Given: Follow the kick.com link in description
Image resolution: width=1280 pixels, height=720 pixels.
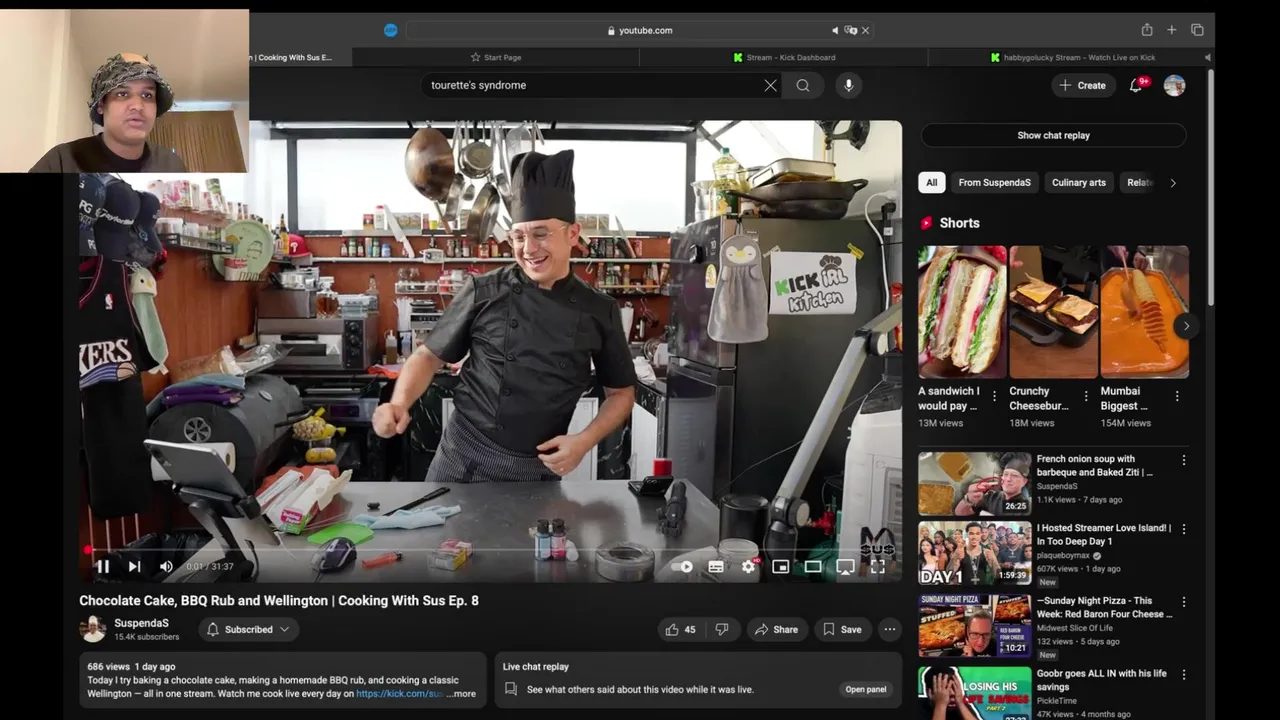Looking at the screenshot, I should tap(399, 693).
